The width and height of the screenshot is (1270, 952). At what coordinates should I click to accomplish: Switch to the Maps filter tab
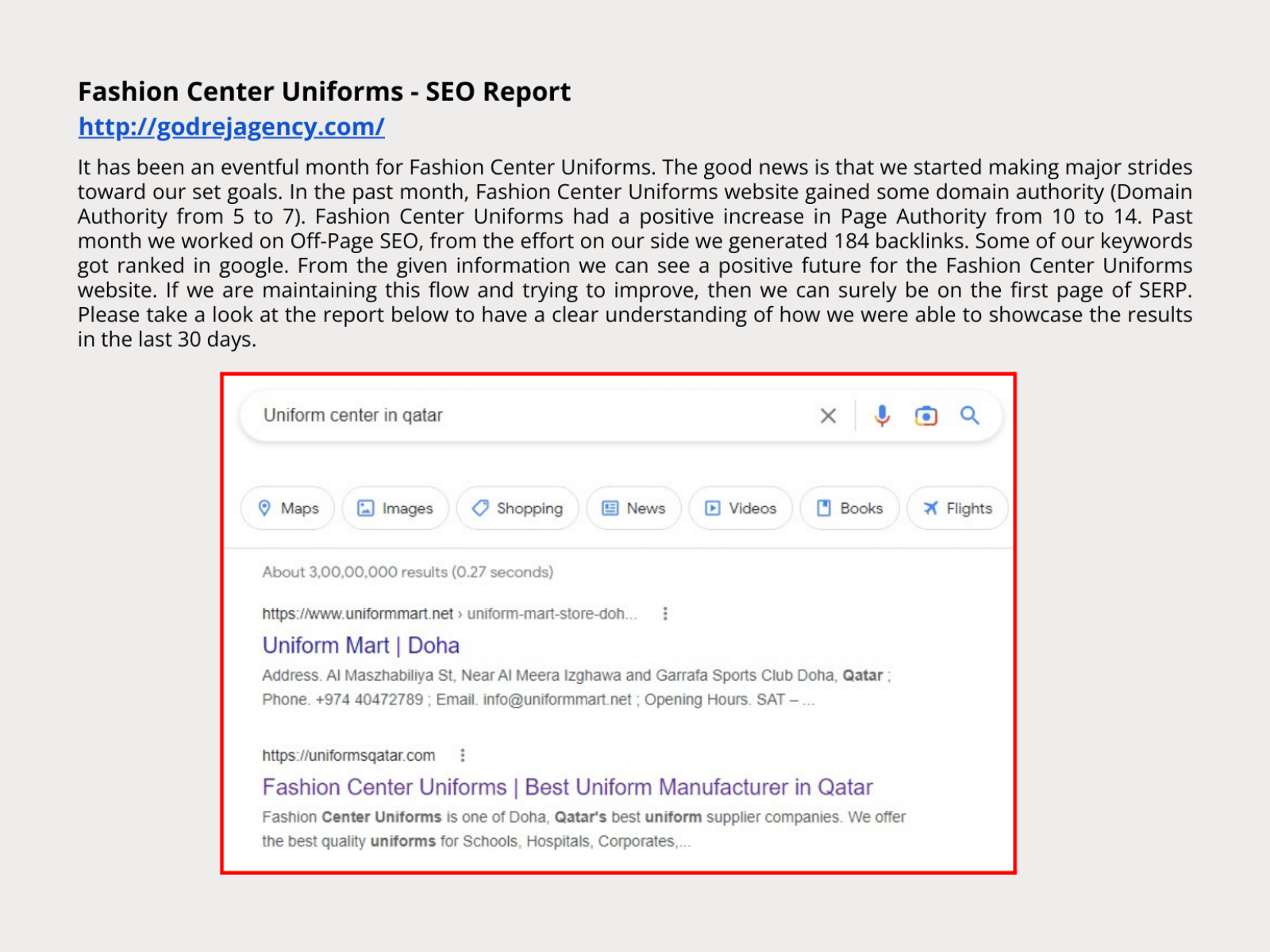click(287, 508)
